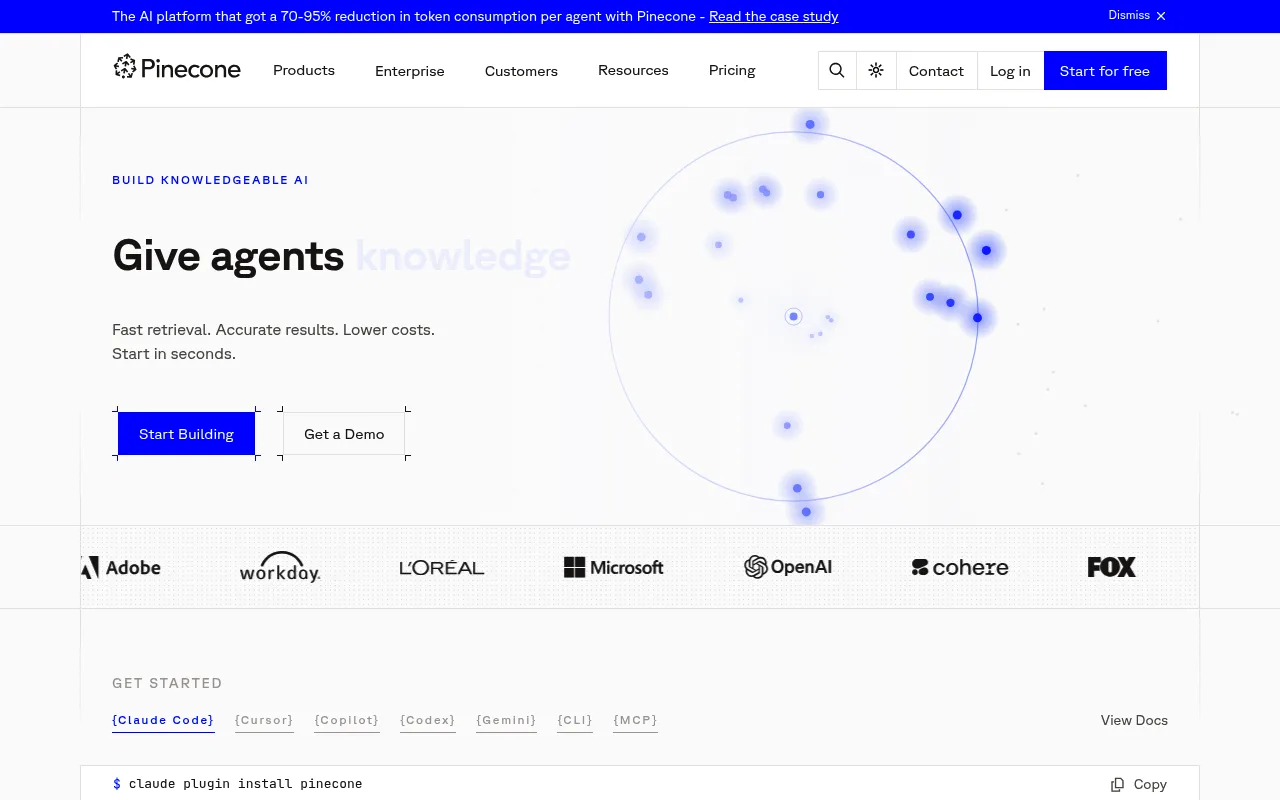The width and height of the screenshot is (1280, 800).
Task: Select the {Claude Code} tab
Action: coord(163,720)
